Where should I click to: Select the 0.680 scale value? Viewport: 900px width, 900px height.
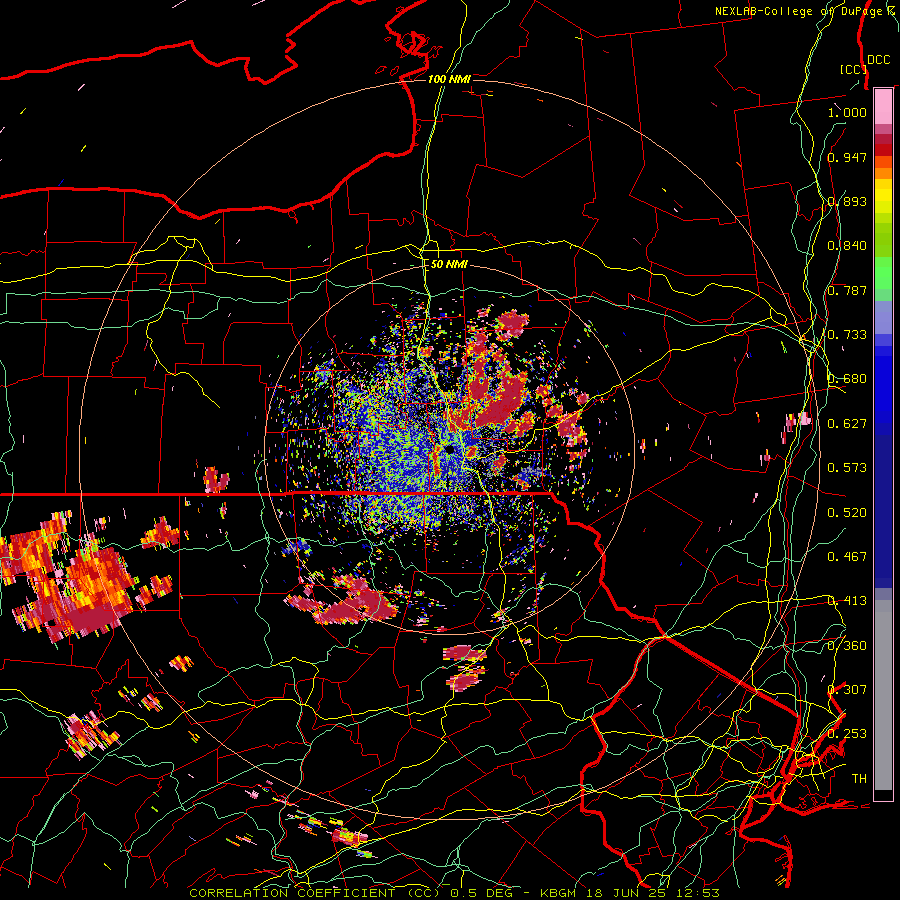[x=847, y=379]
